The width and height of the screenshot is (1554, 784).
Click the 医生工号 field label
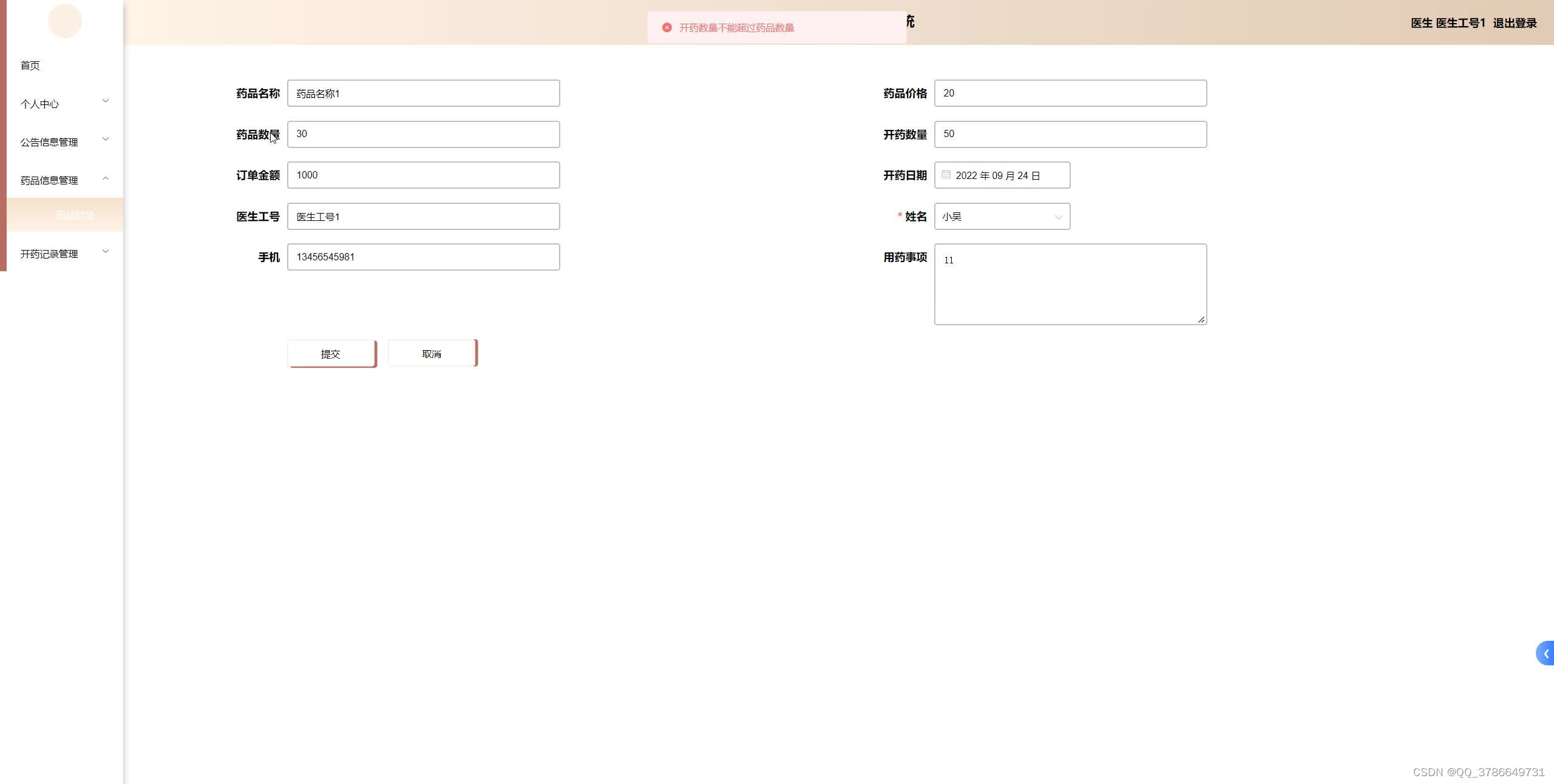[258, 217]
